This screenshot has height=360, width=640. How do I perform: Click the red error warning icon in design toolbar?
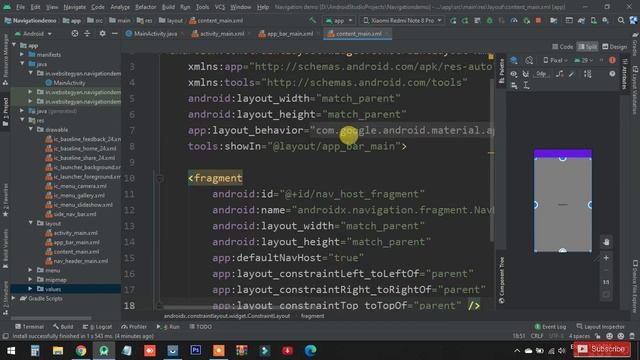(x=612, y=60)
